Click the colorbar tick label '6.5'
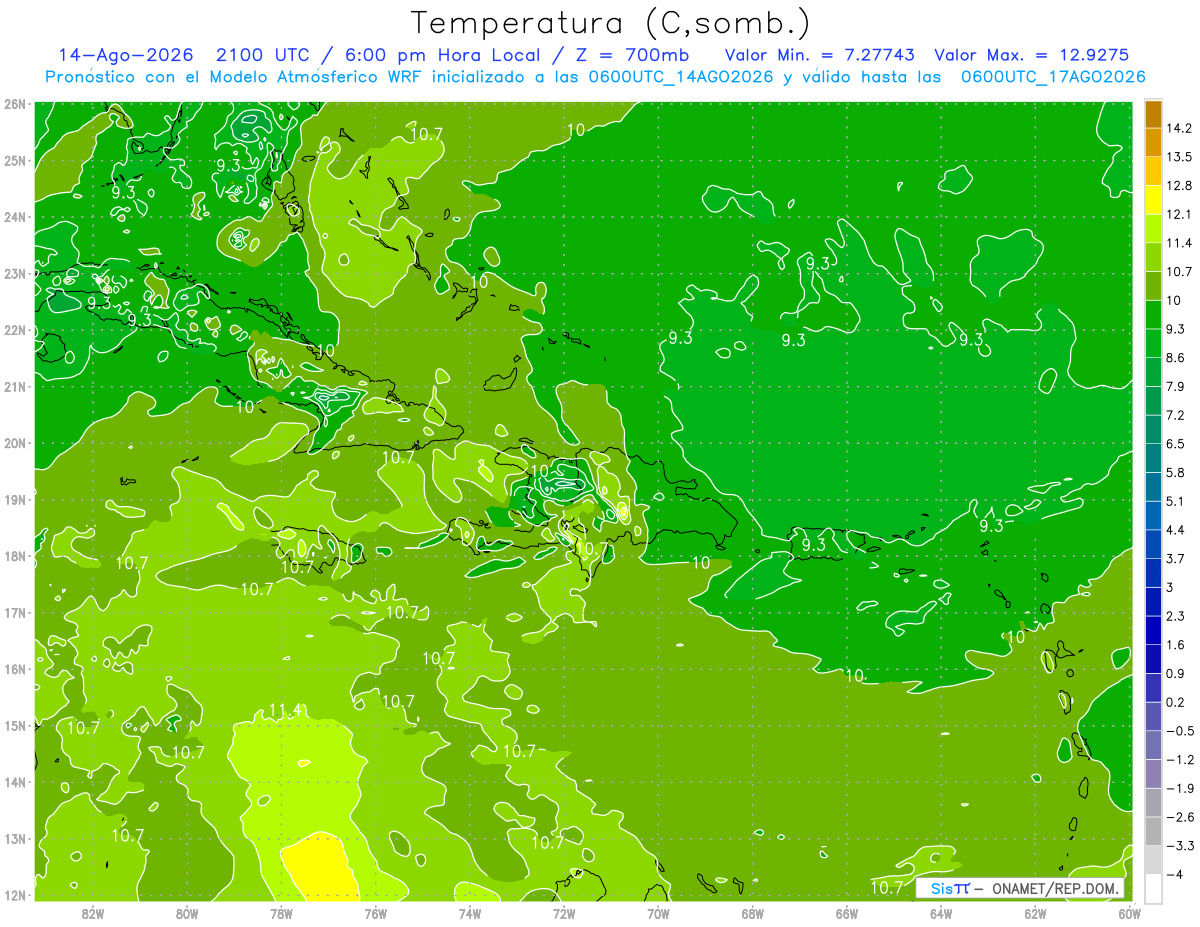The height and width of the screenshot is (927, 1200). (x=1176, y=443)
